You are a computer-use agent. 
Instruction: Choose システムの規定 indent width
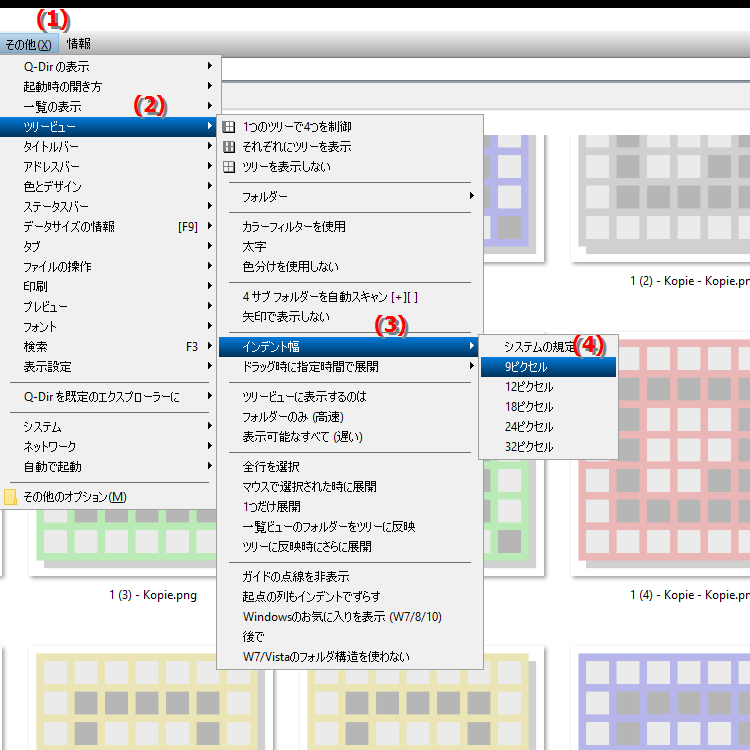click(548, 347)
